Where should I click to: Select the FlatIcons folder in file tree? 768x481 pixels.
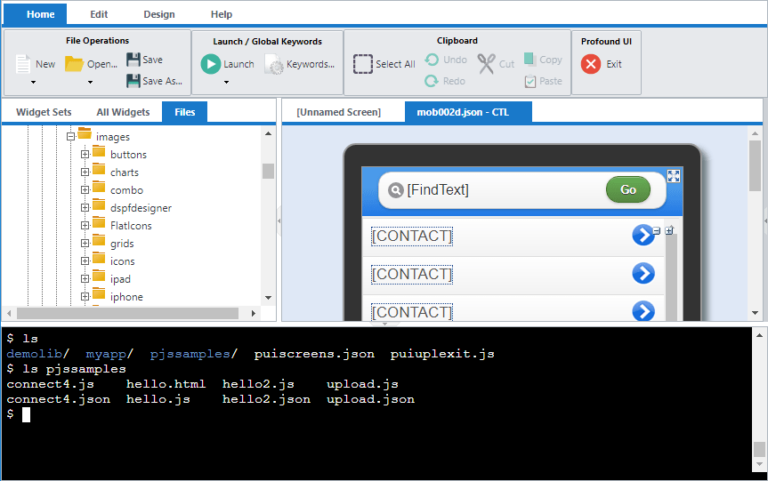tap(130, 226)
